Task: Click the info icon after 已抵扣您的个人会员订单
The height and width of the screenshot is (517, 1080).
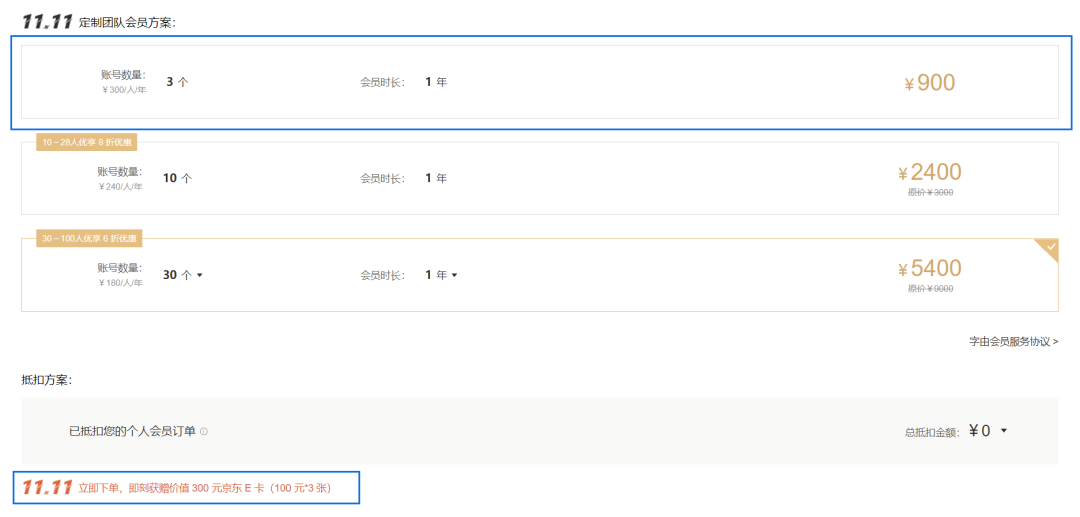Action: [204, 432]
